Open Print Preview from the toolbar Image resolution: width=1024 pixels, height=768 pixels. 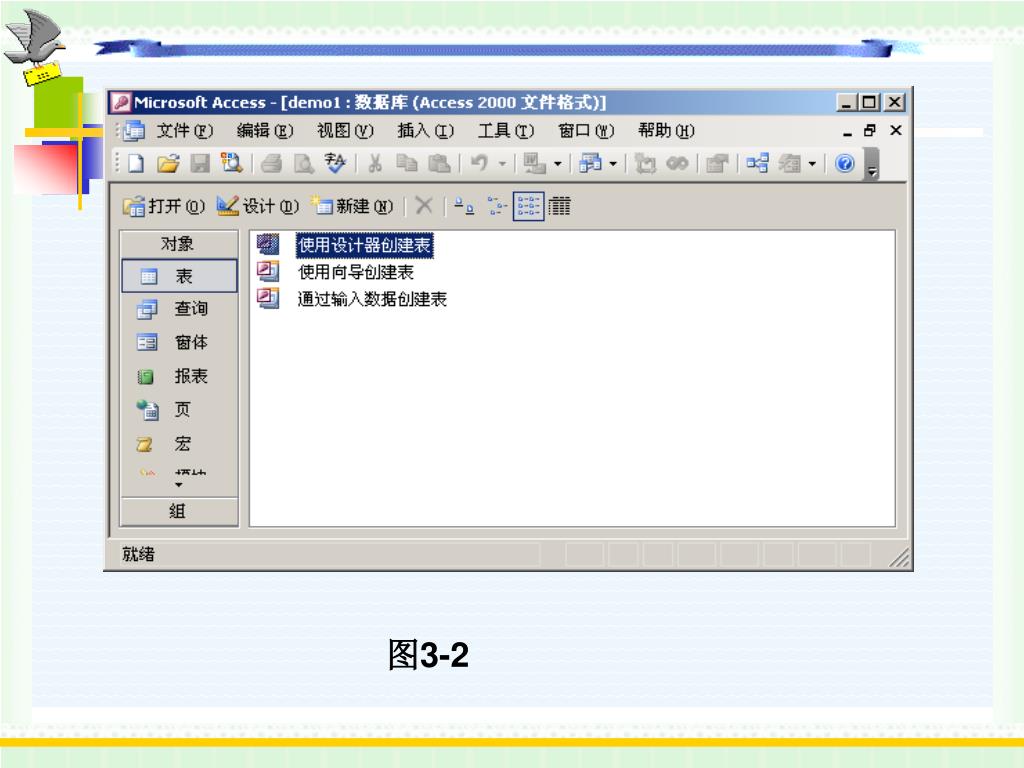click(304, 163)
